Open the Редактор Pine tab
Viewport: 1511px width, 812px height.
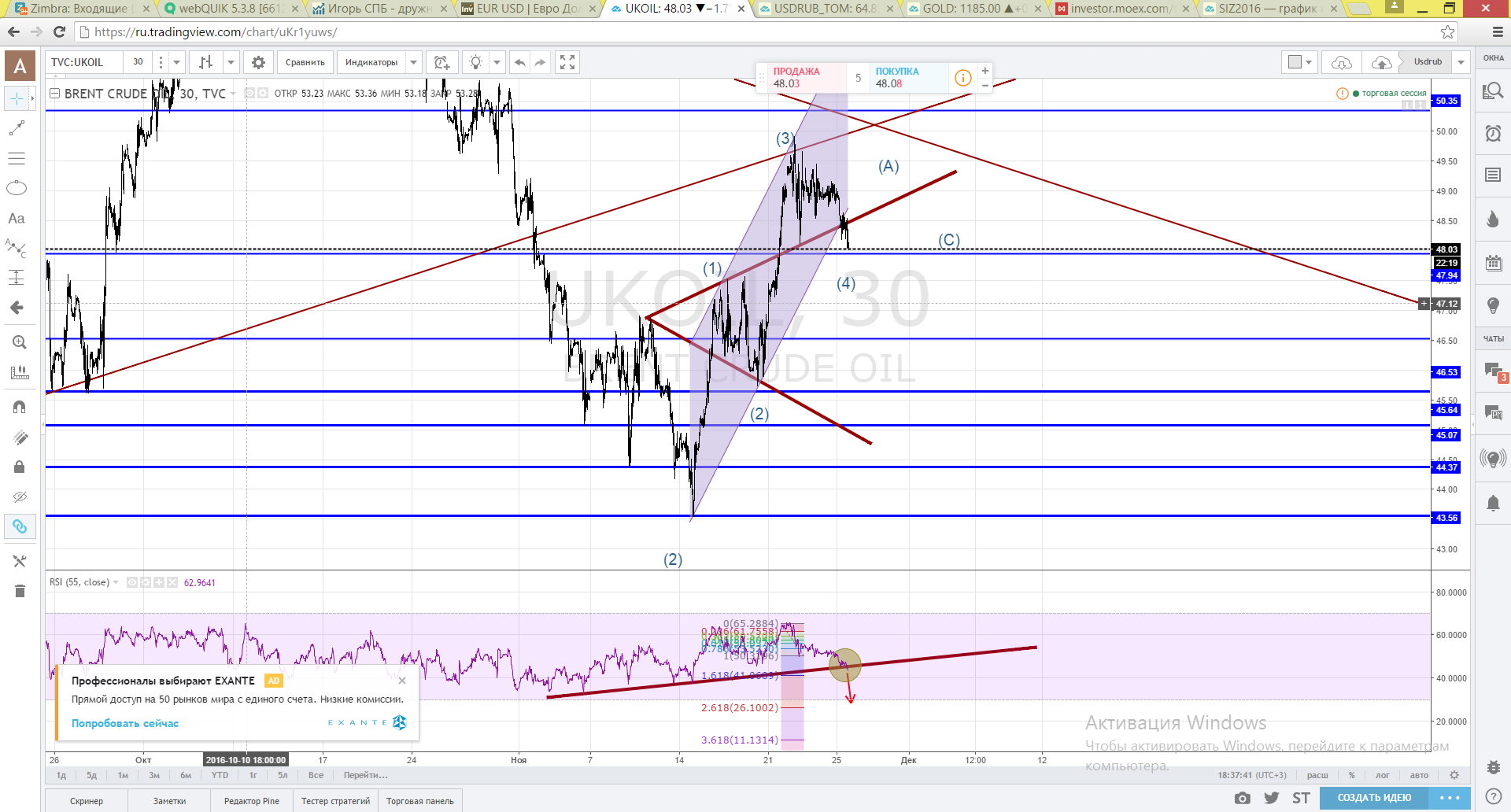(252, 801)
